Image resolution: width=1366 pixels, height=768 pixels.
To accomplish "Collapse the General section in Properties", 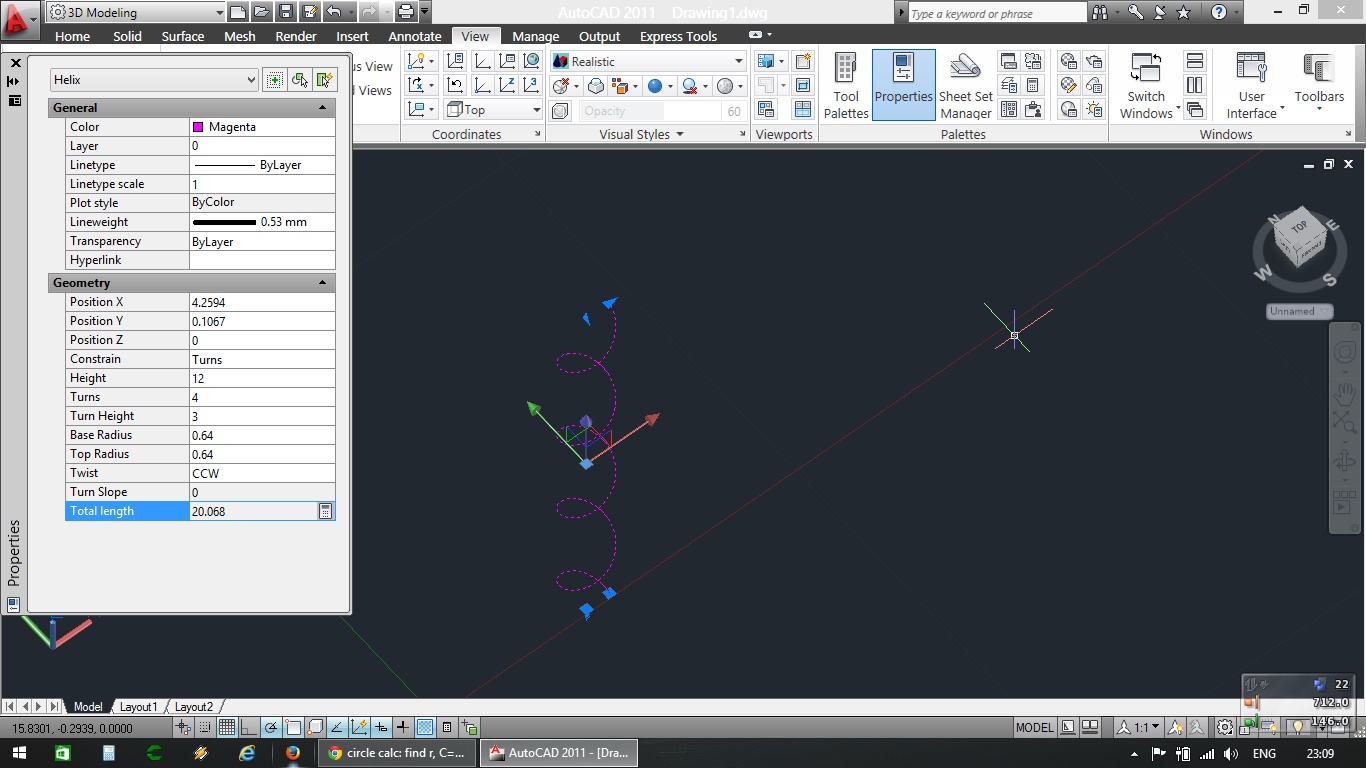I will tap(322, 107).
